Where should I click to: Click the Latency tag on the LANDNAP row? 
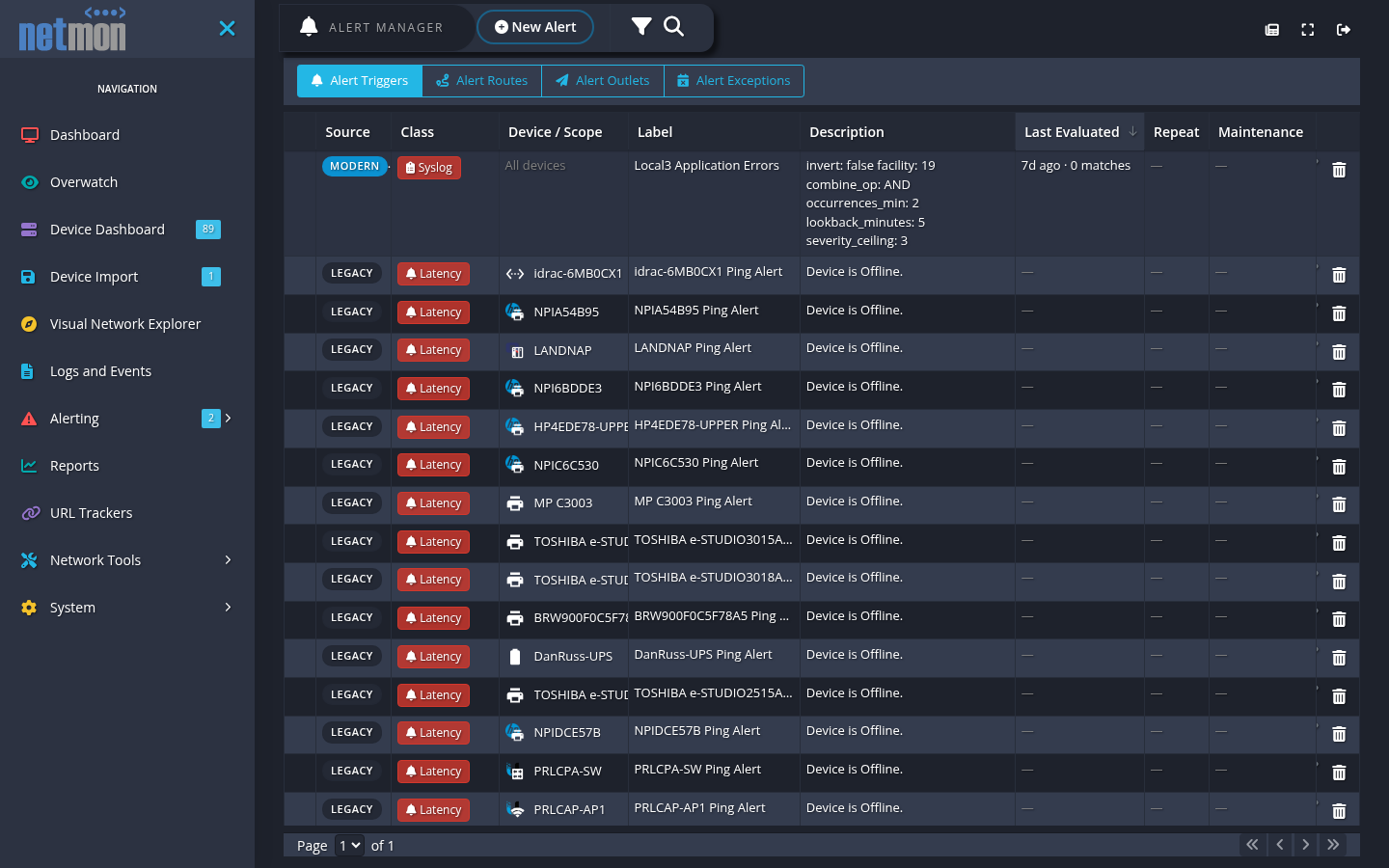(x=433, y=350)
